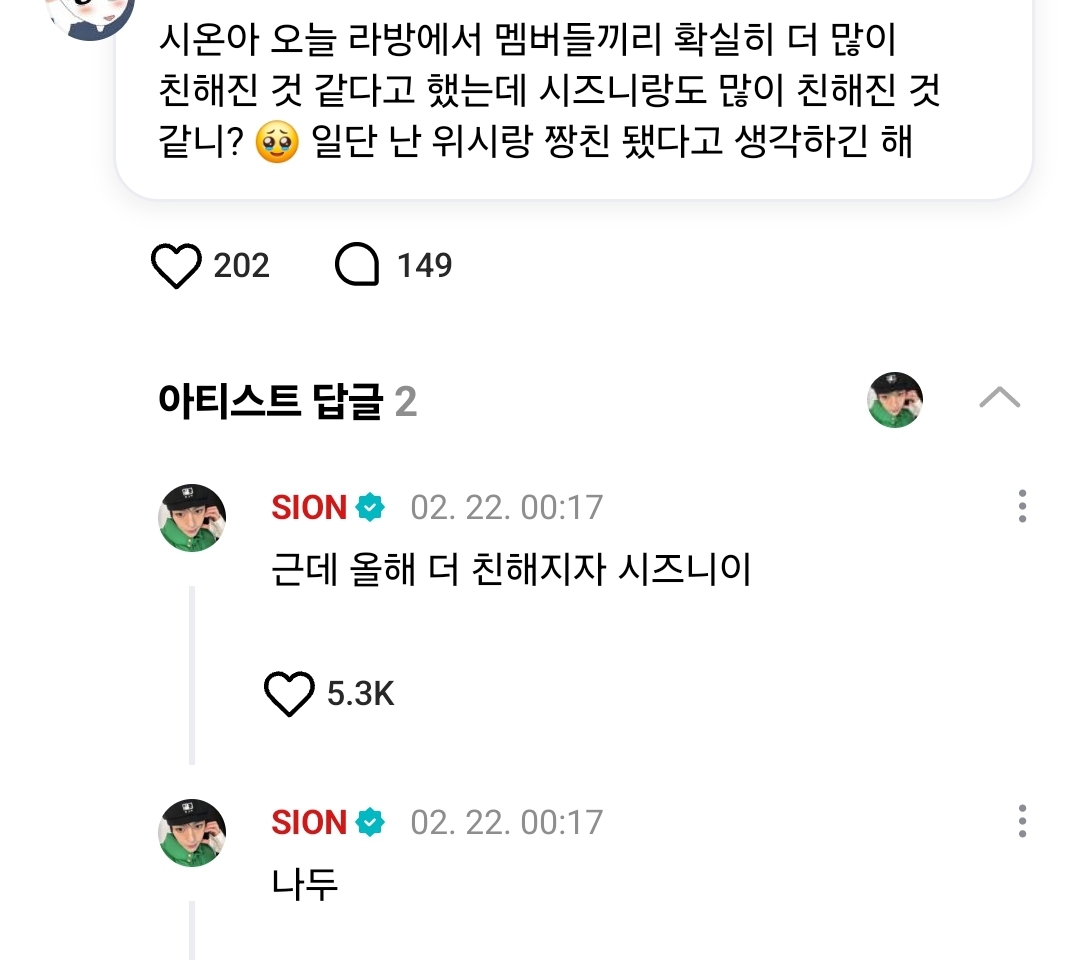Tap the 149 comment count

click(x=425, y=266)
